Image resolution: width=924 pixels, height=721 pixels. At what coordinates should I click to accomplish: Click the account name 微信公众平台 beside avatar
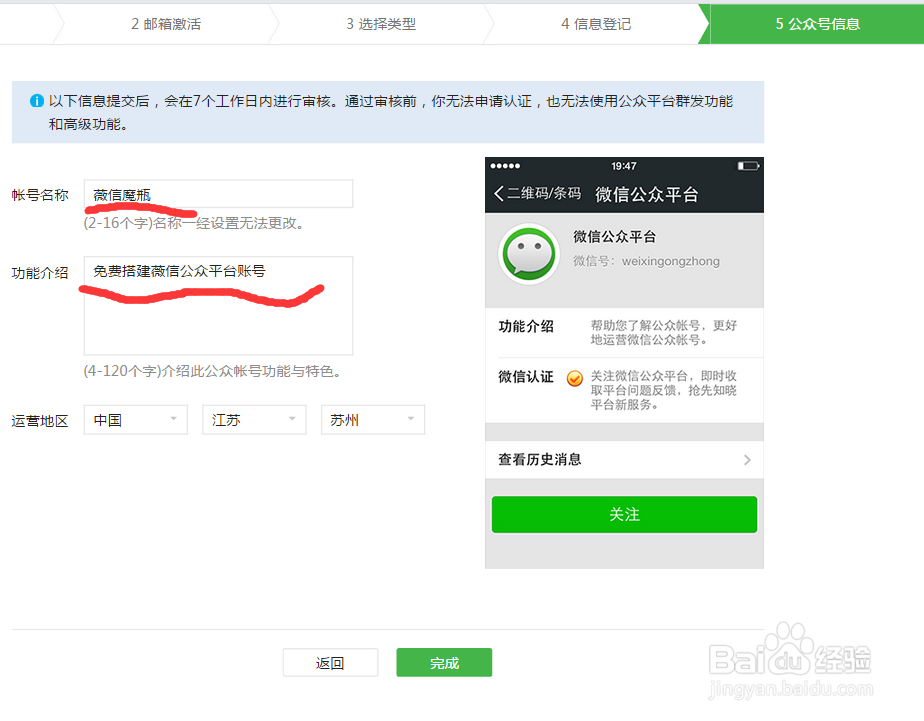pos(615,237)
